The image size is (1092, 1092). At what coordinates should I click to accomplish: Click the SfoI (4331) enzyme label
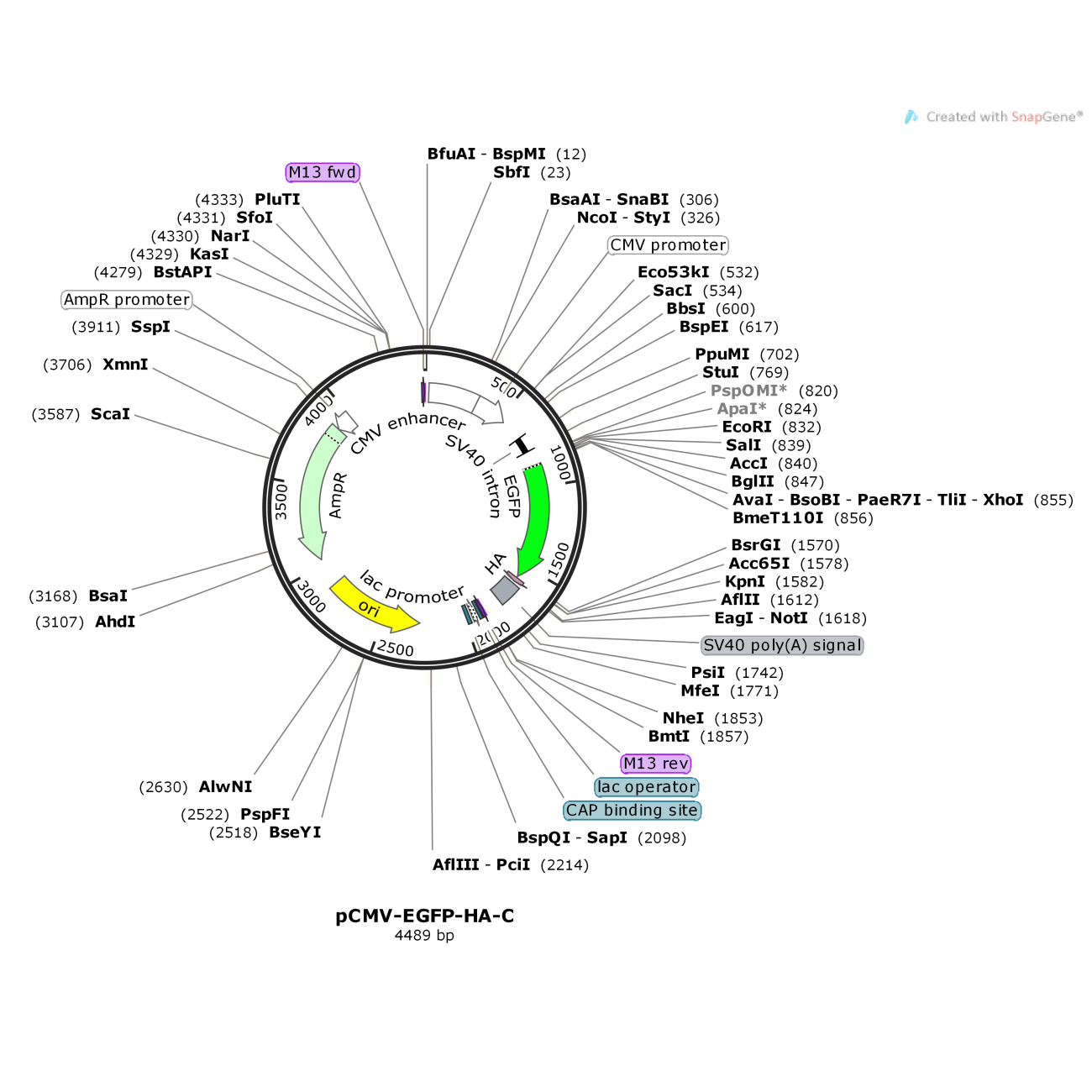[225, 218]
